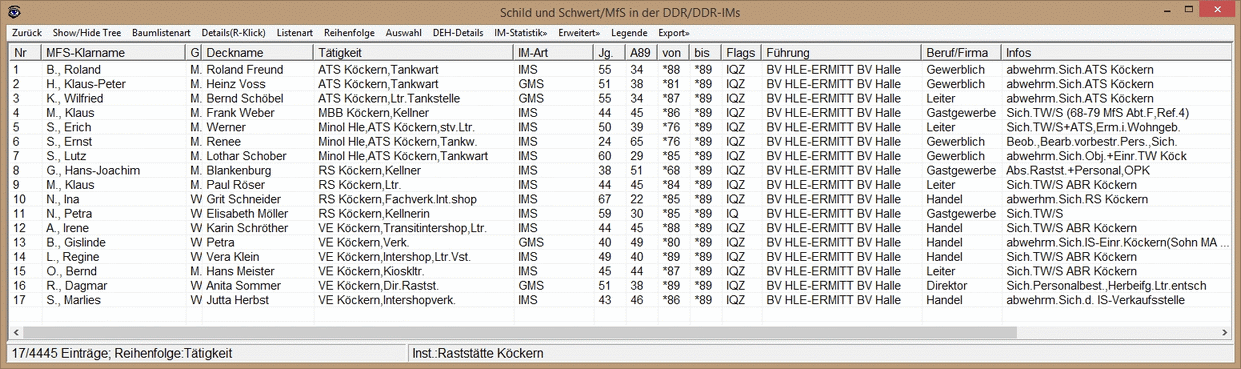Click status text Inst.:Raststätte Köckern

477,353
